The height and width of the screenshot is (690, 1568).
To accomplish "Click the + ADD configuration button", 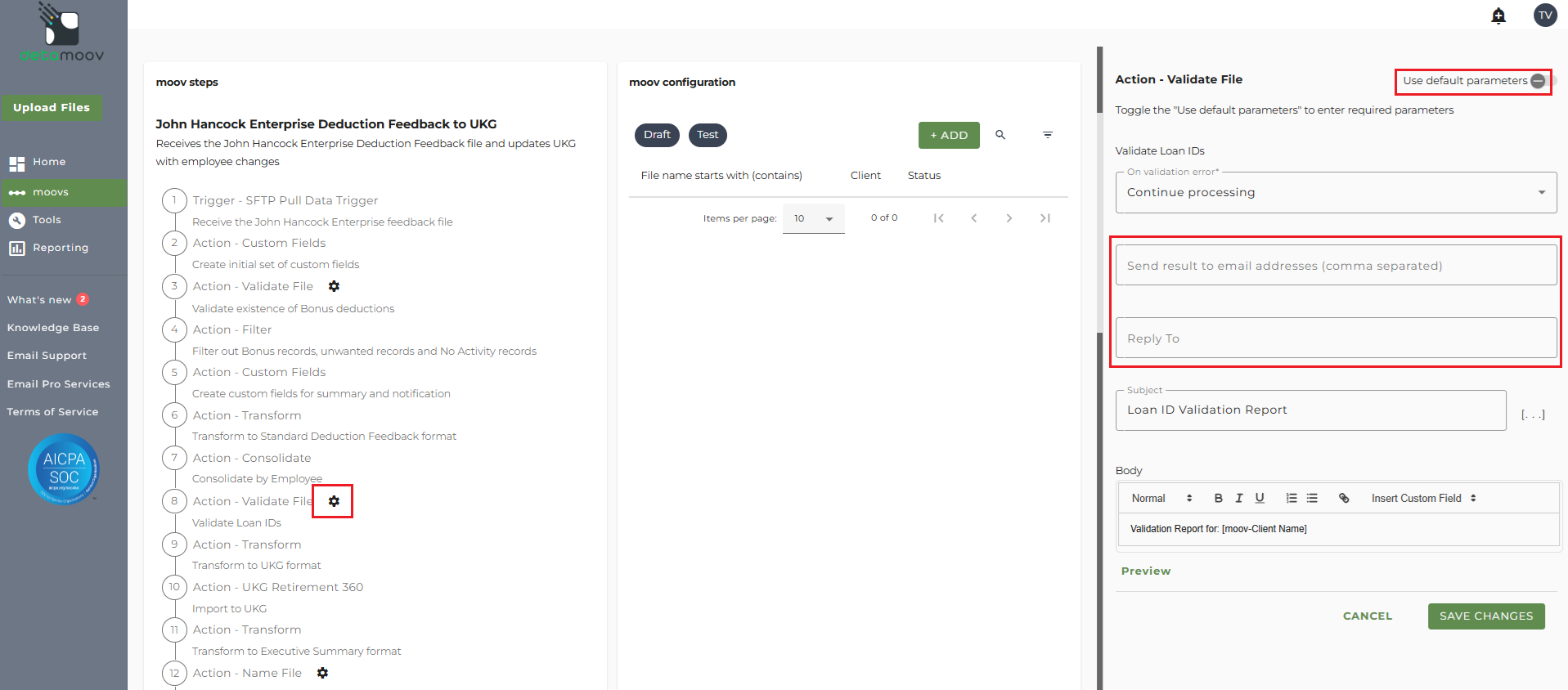I will [949, 135].
